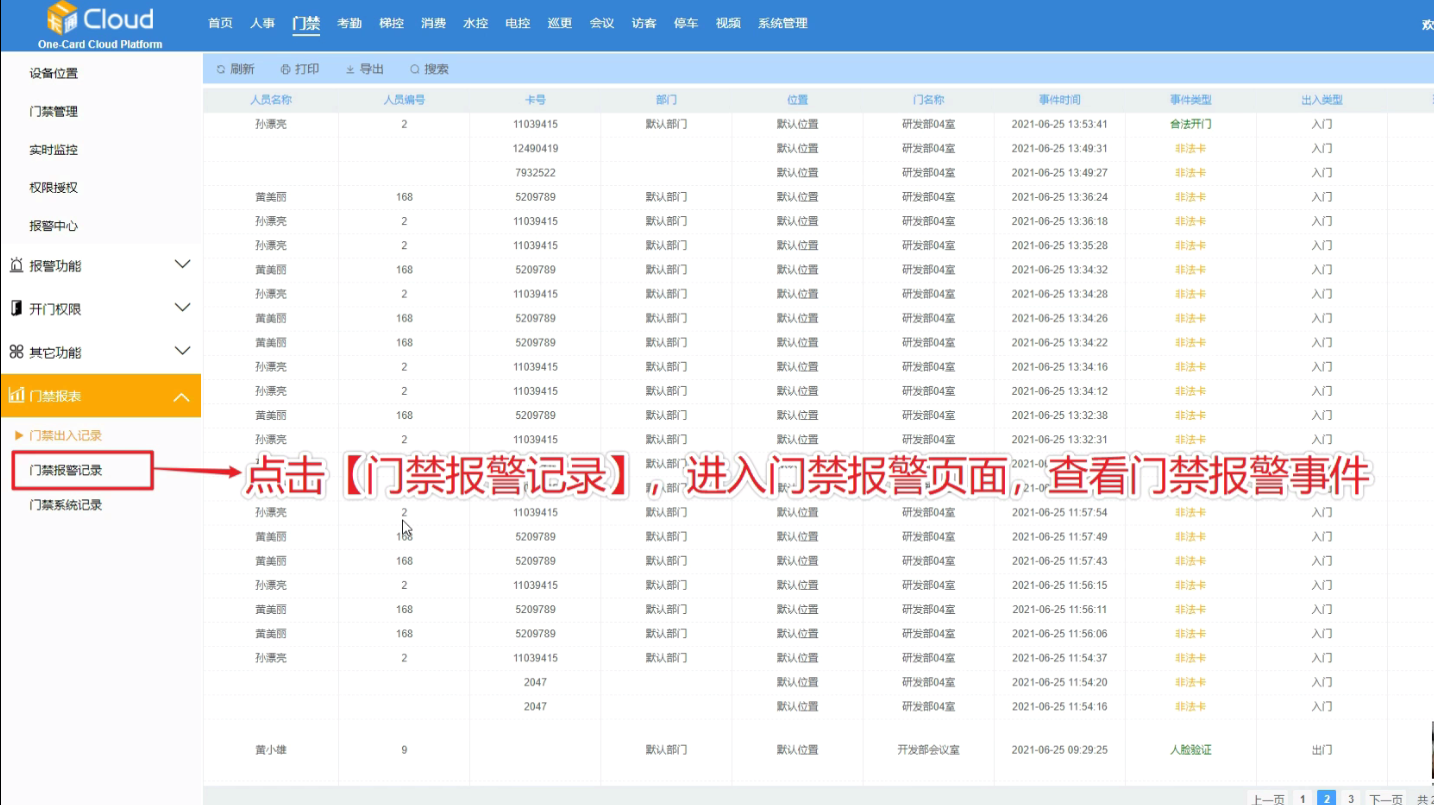This screenshot has width=1434, height=805.
Task: Click the 人员名称 column header
Action: point(271,100)
